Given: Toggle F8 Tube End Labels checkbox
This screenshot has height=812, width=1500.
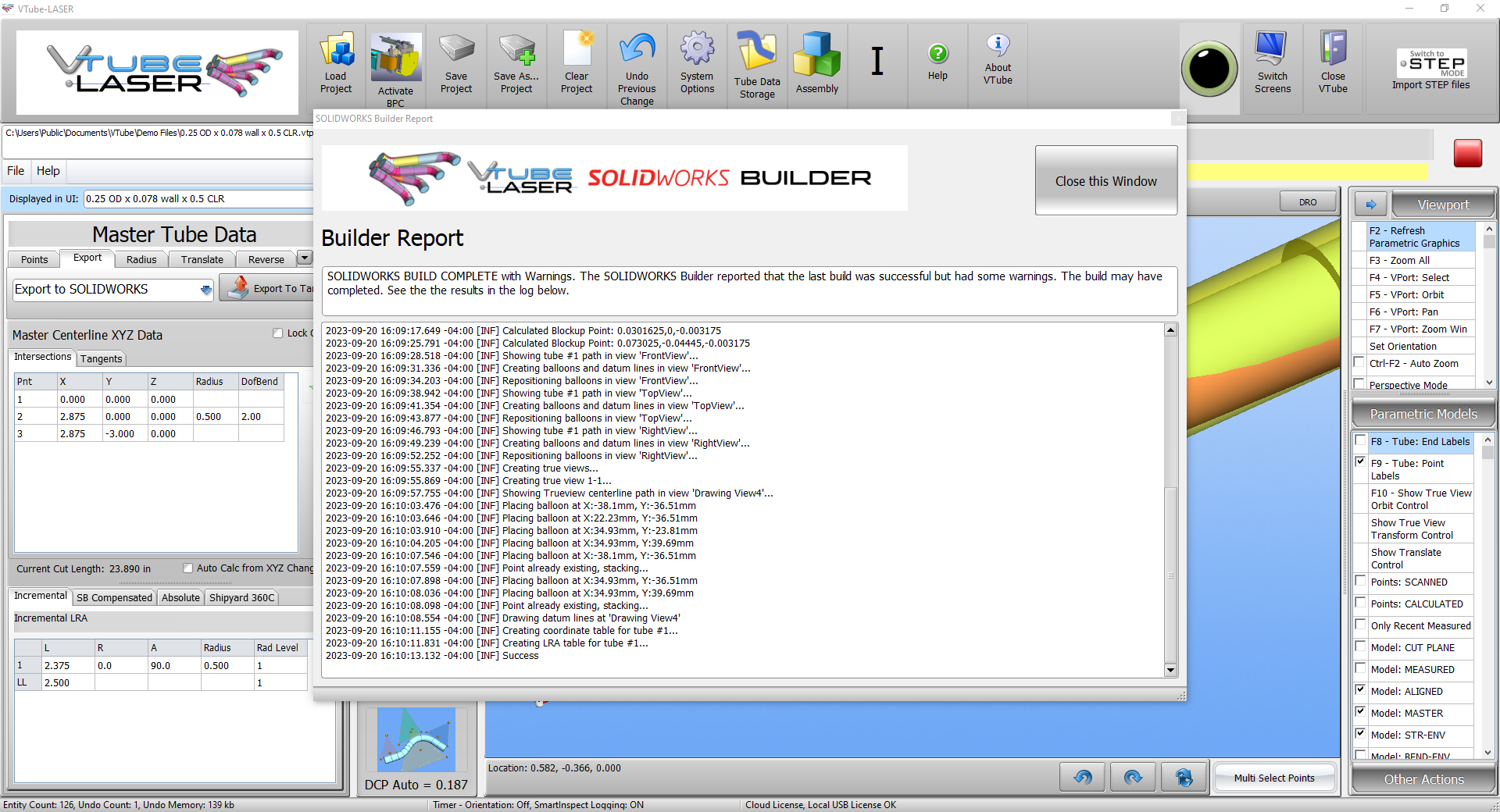Looking at the screenshot, I should 1360,440.
